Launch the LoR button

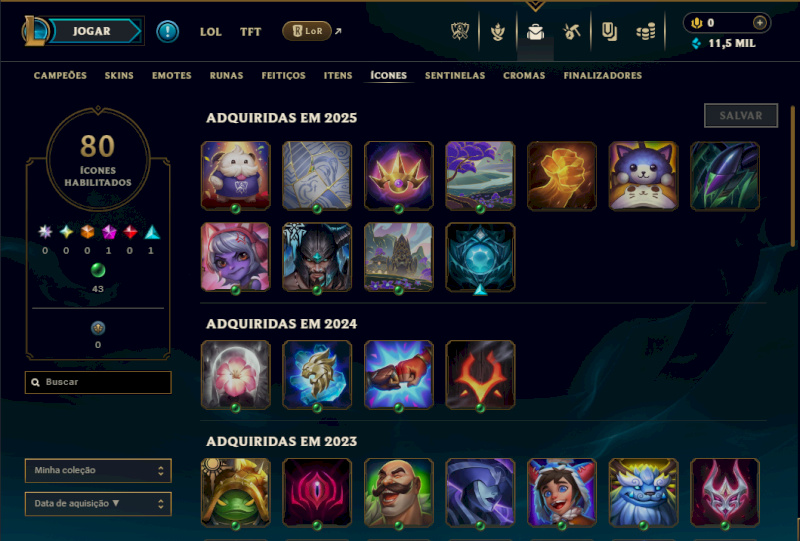pos(307,31)
